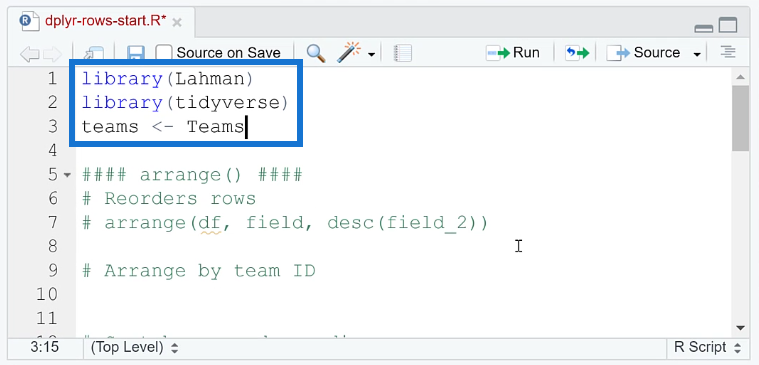Place cursor on library(Lahman) line

tap(167, 78)
